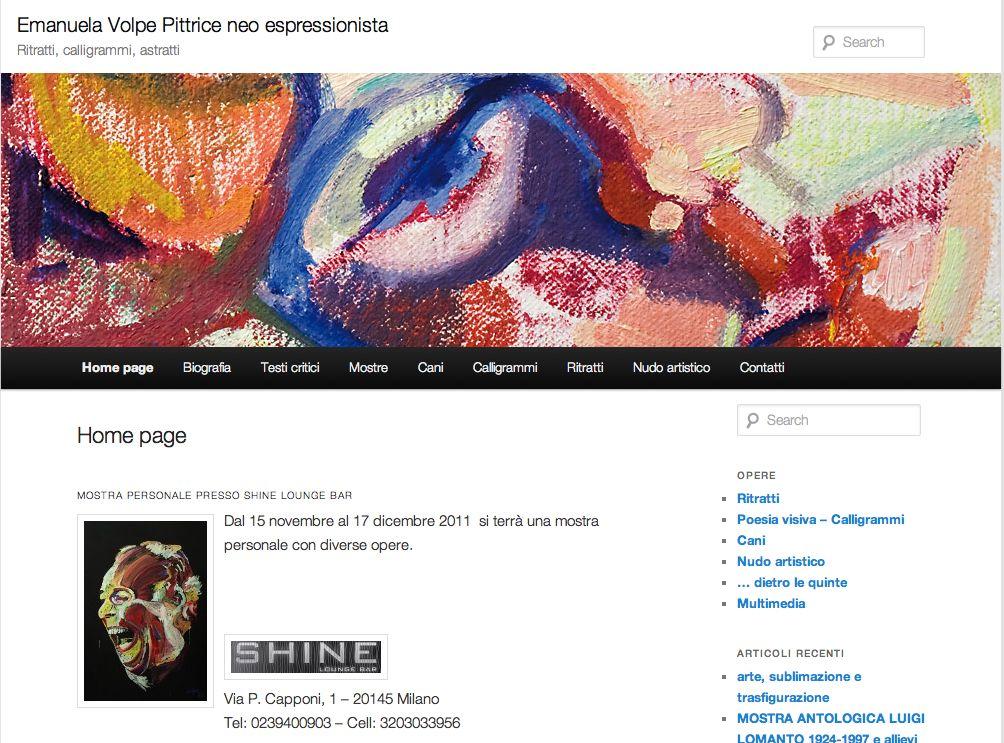The height and width of the screenshot is (743, 1004).
Task: Click the Shine Lounge Bar logo
Action: coord(306,657)
